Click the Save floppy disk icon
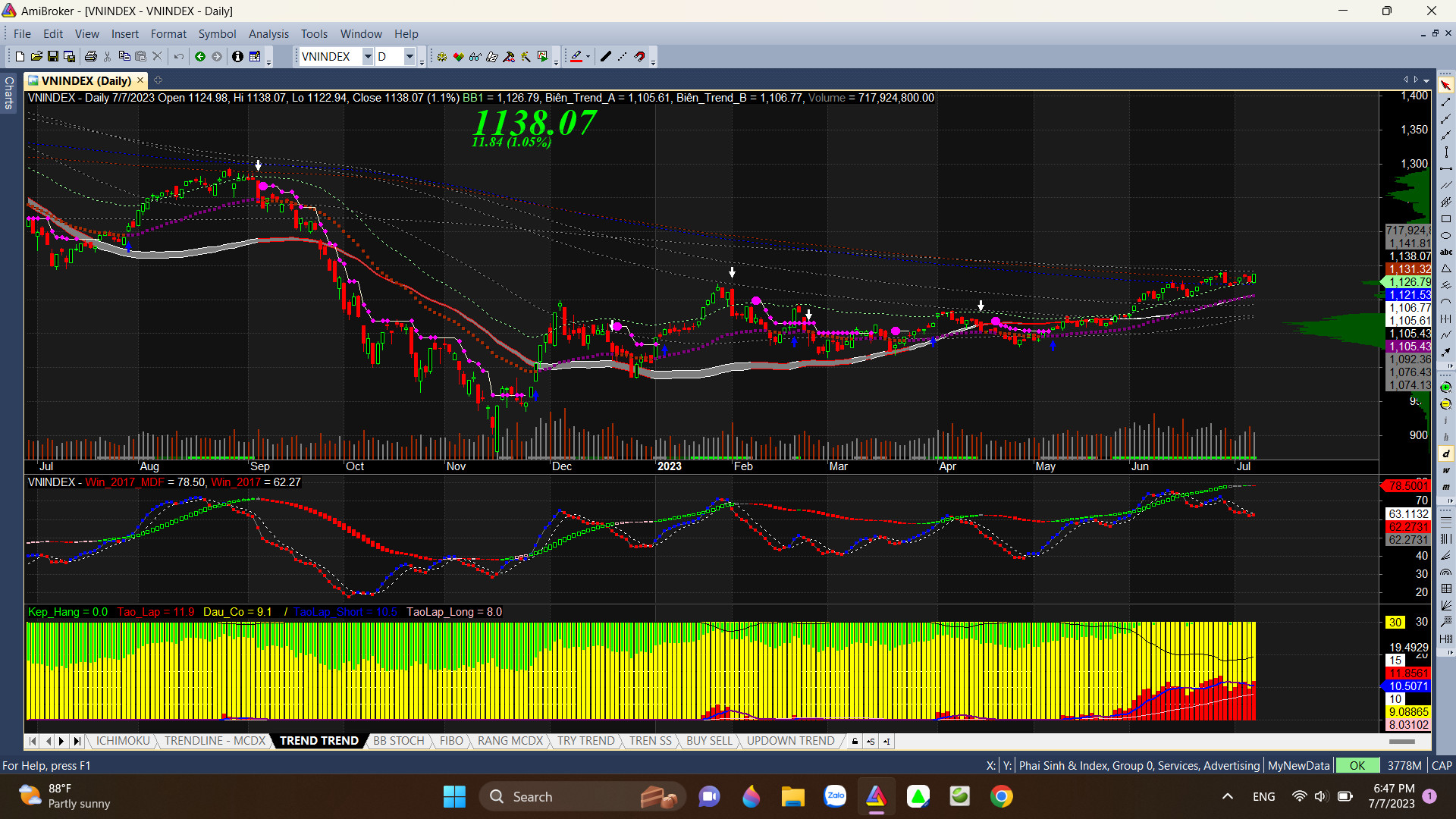 pos(53,56)
